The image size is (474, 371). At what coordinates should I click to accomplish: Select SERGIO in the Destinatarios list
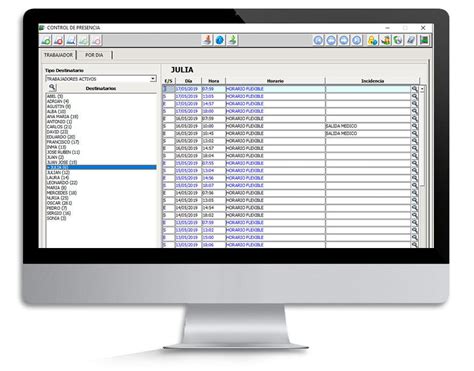[59, 213]
